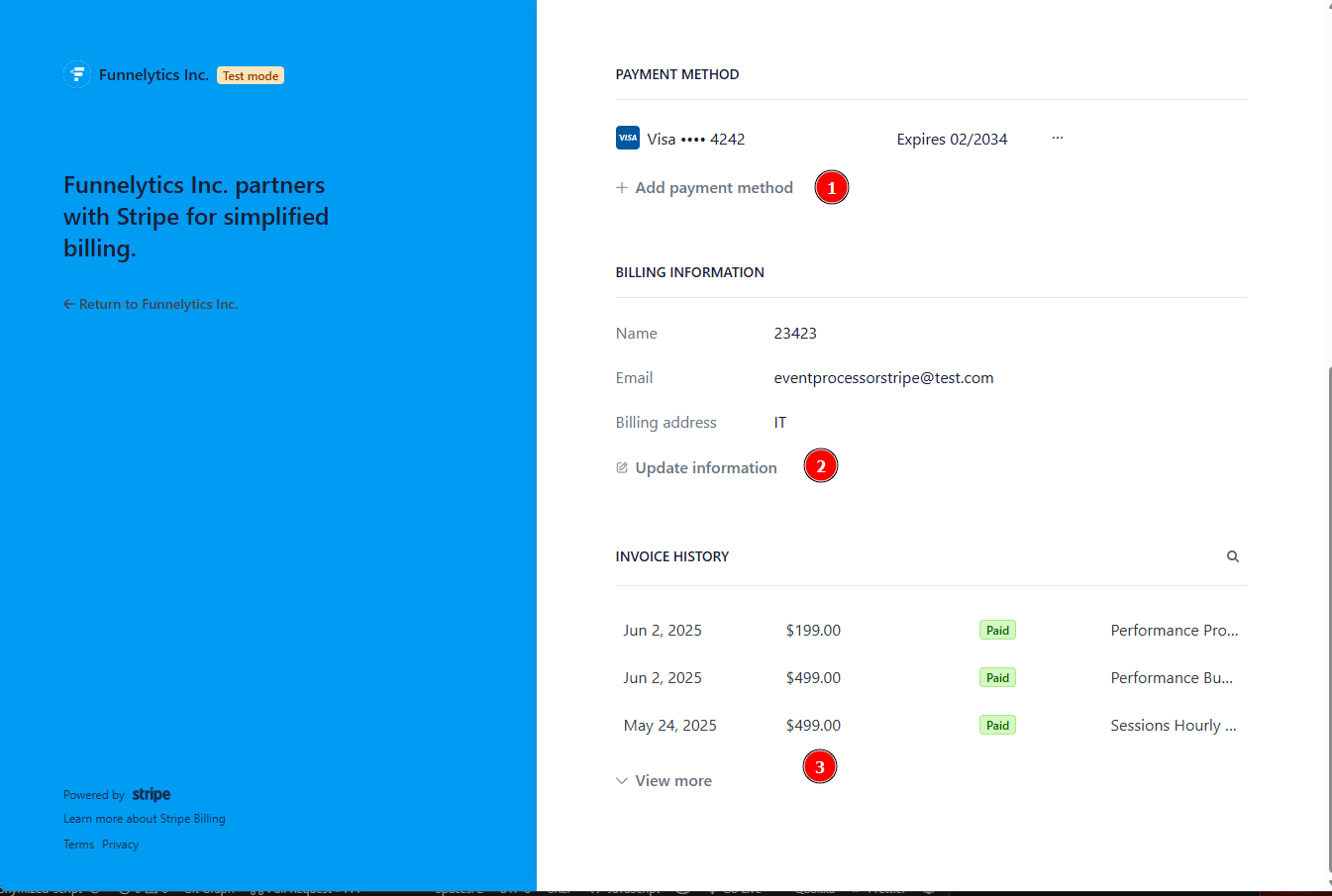Click the Funnelytics logo icon
Image resolution: width=1332 pixels, height=896 pixels.
(x=77, y=74)
